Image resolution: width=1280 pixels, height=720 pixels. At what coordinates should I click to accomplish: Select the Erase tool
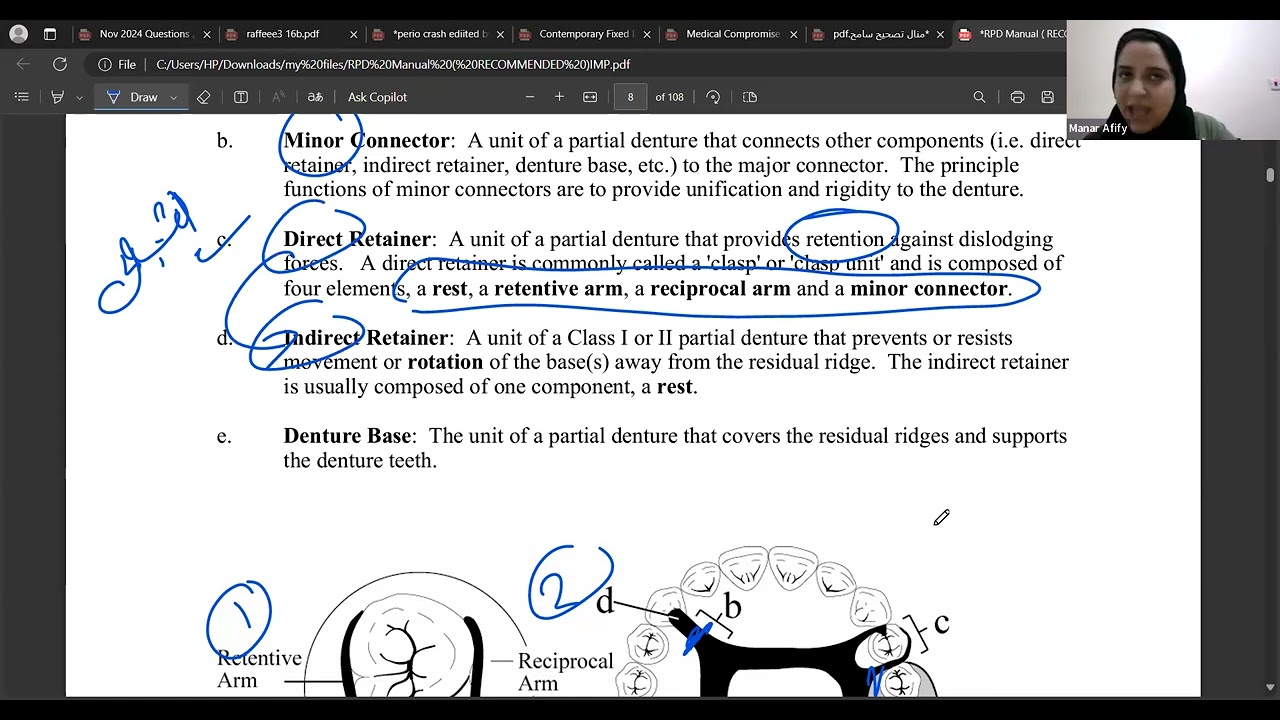point(203,97)
